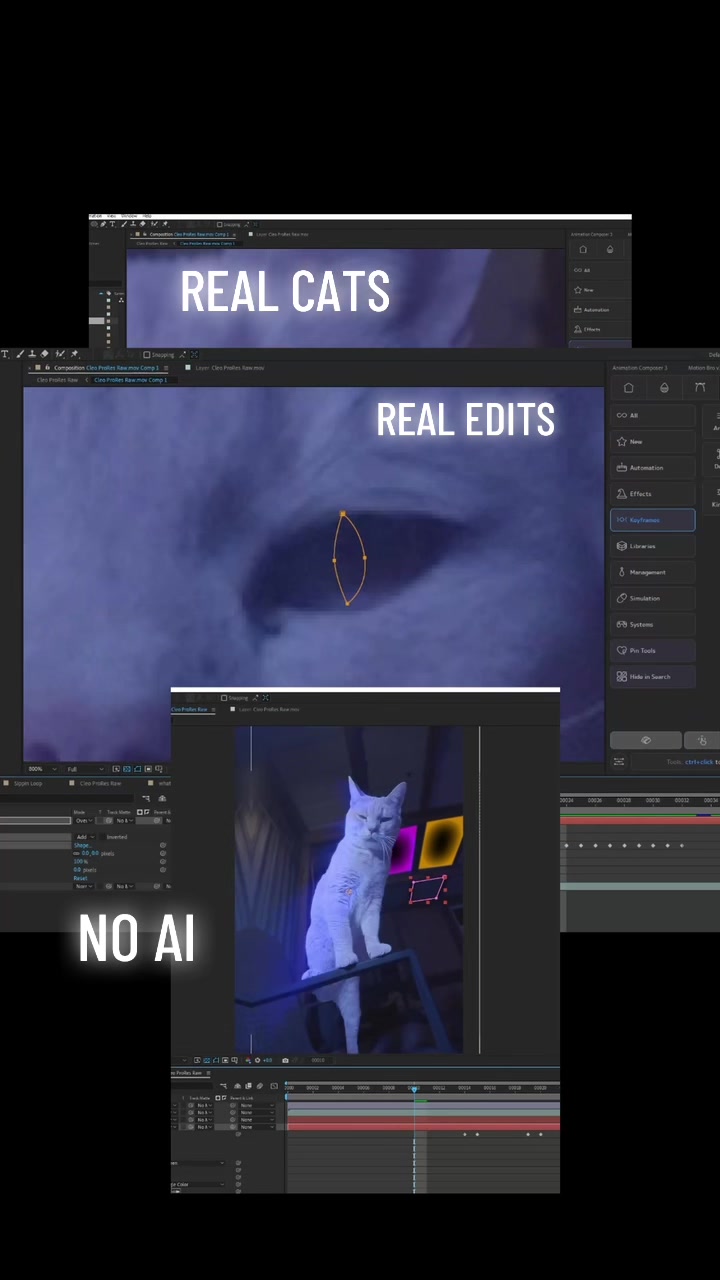
Task: Click Animation Composer home icon in middle window
Action: coord(628,388)
